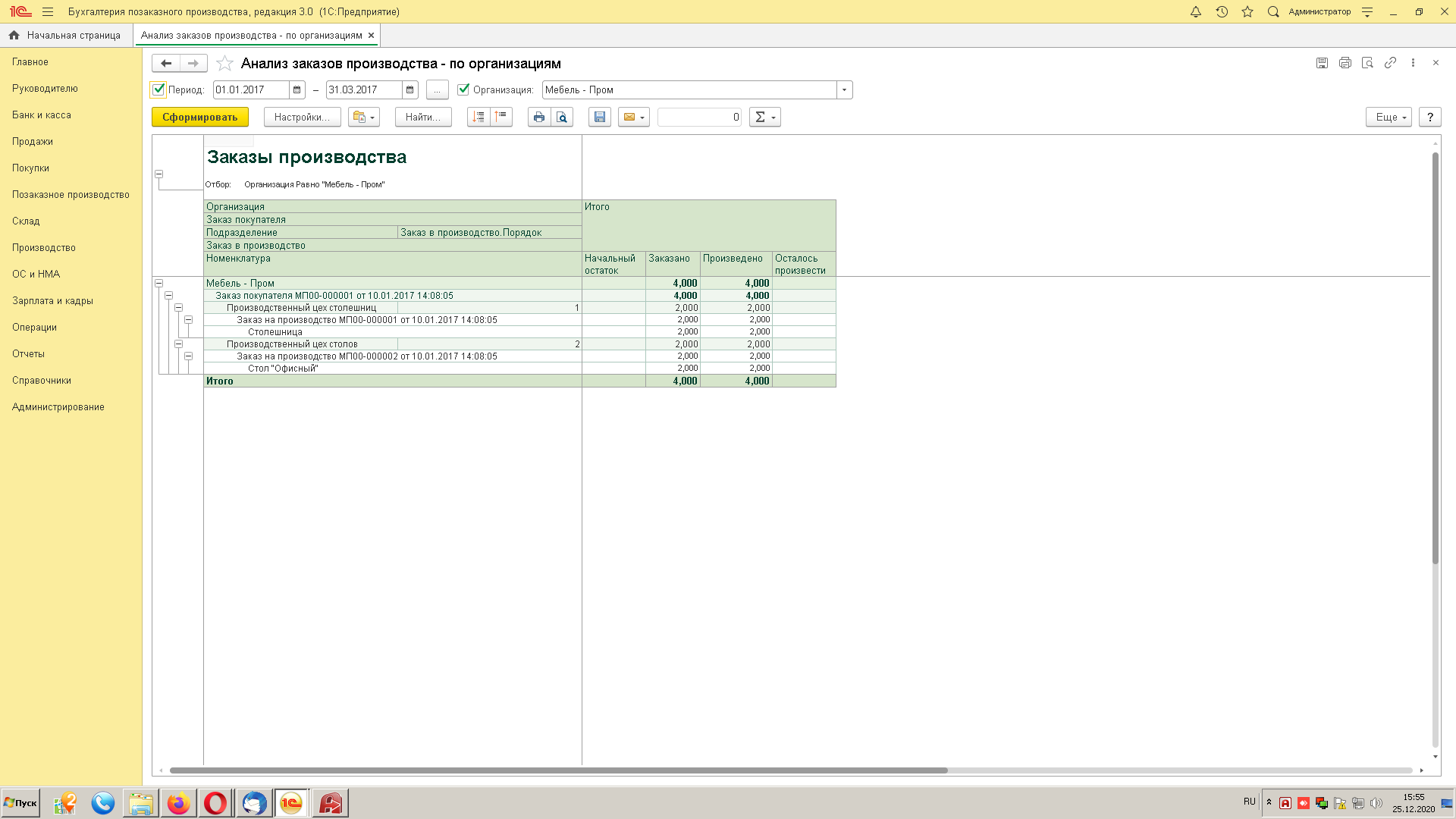Image resolution: width=1456 pixels, height=819 pixels.
Task: Click Сформировать button
Action: (200, 117)
